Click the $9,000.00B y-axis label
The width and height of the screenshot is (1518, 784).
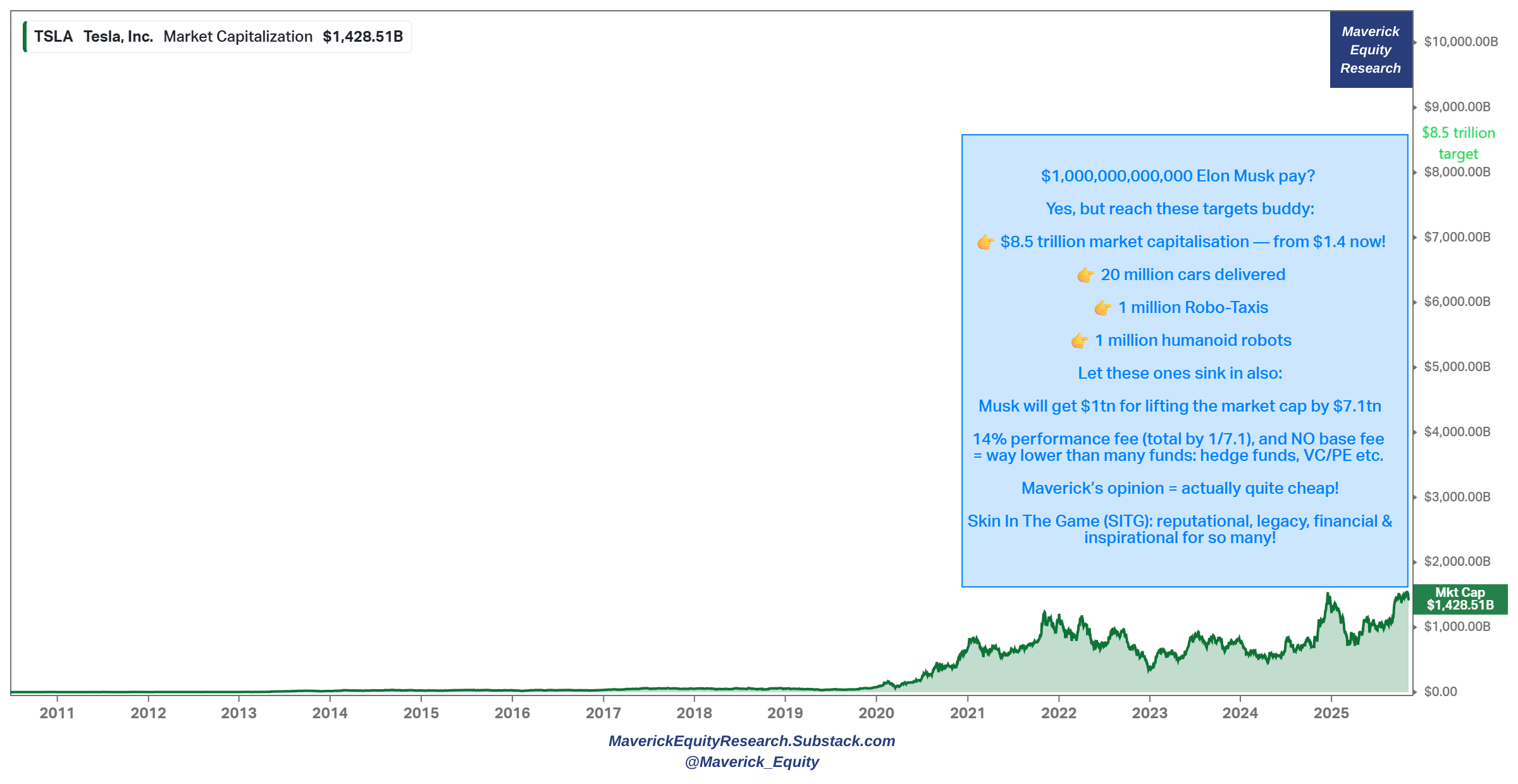[x=1457, y=107]
